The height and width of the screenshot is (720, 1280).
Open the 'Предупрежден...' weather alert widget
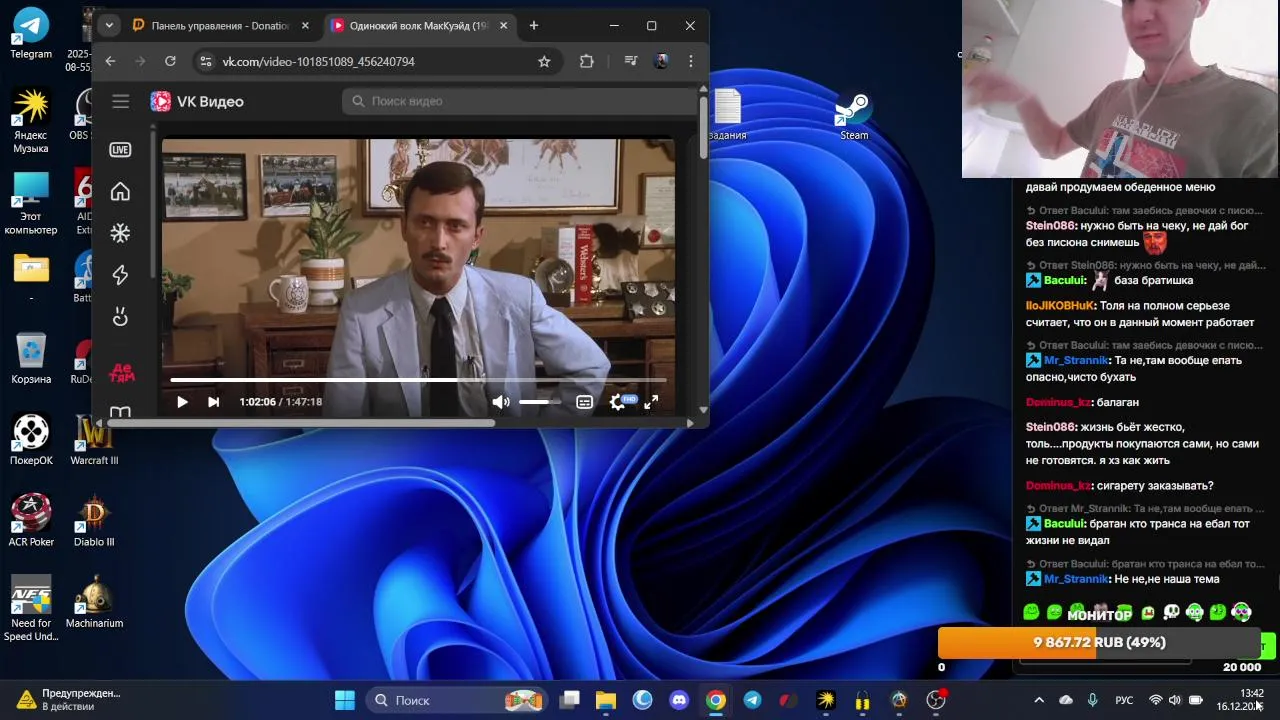(x=68, y=699)
